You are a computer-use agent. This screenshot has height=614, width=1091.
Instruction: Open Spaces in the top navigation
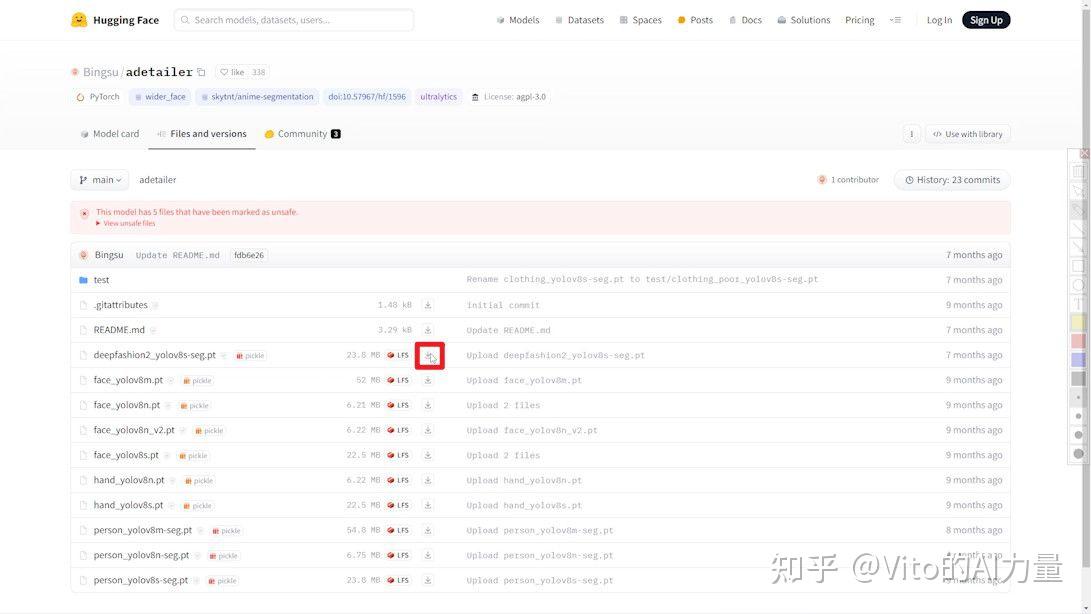point(641,20)
